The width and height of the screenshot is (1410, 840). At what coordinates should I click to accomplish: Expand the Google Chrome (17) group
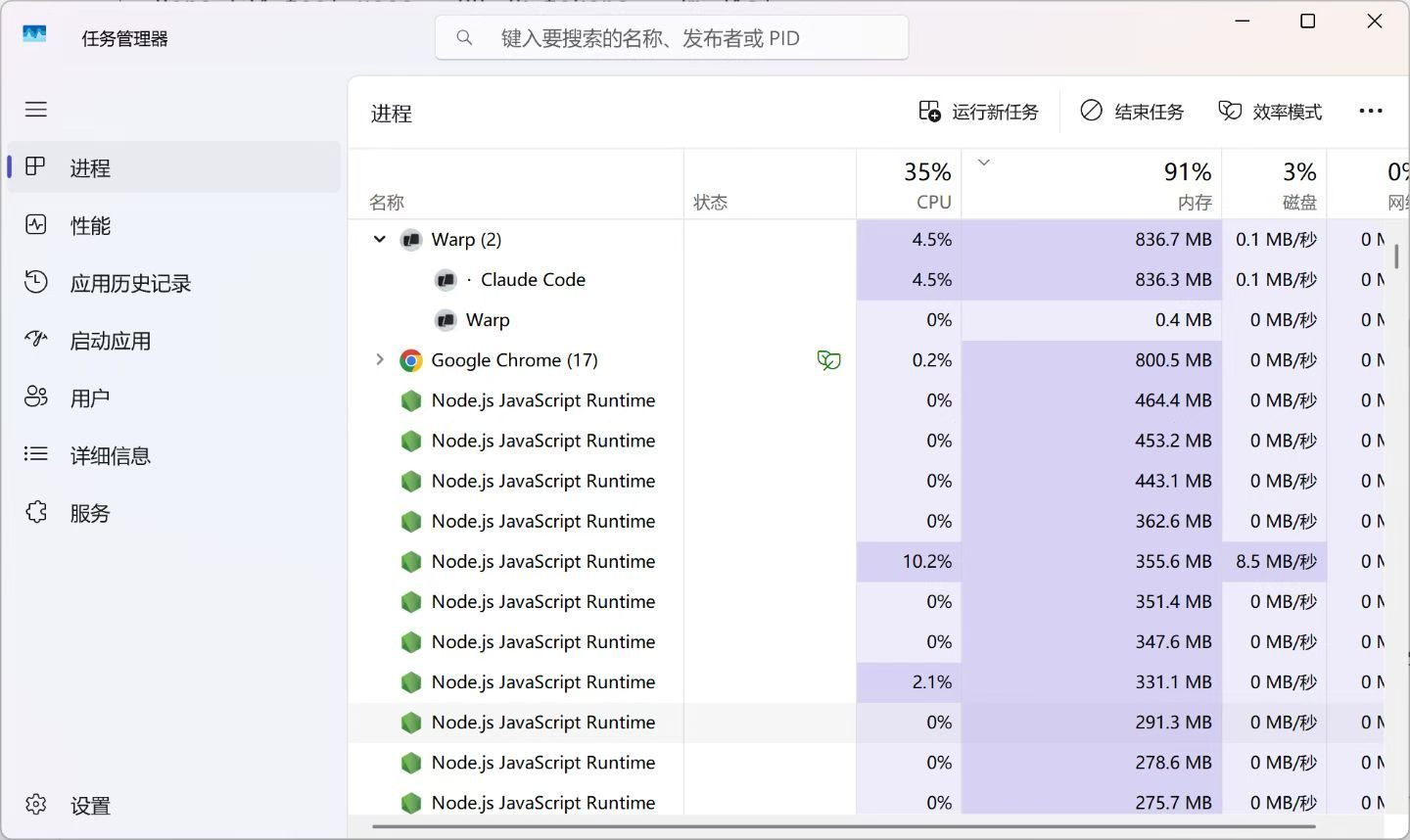tap(380, 359)
